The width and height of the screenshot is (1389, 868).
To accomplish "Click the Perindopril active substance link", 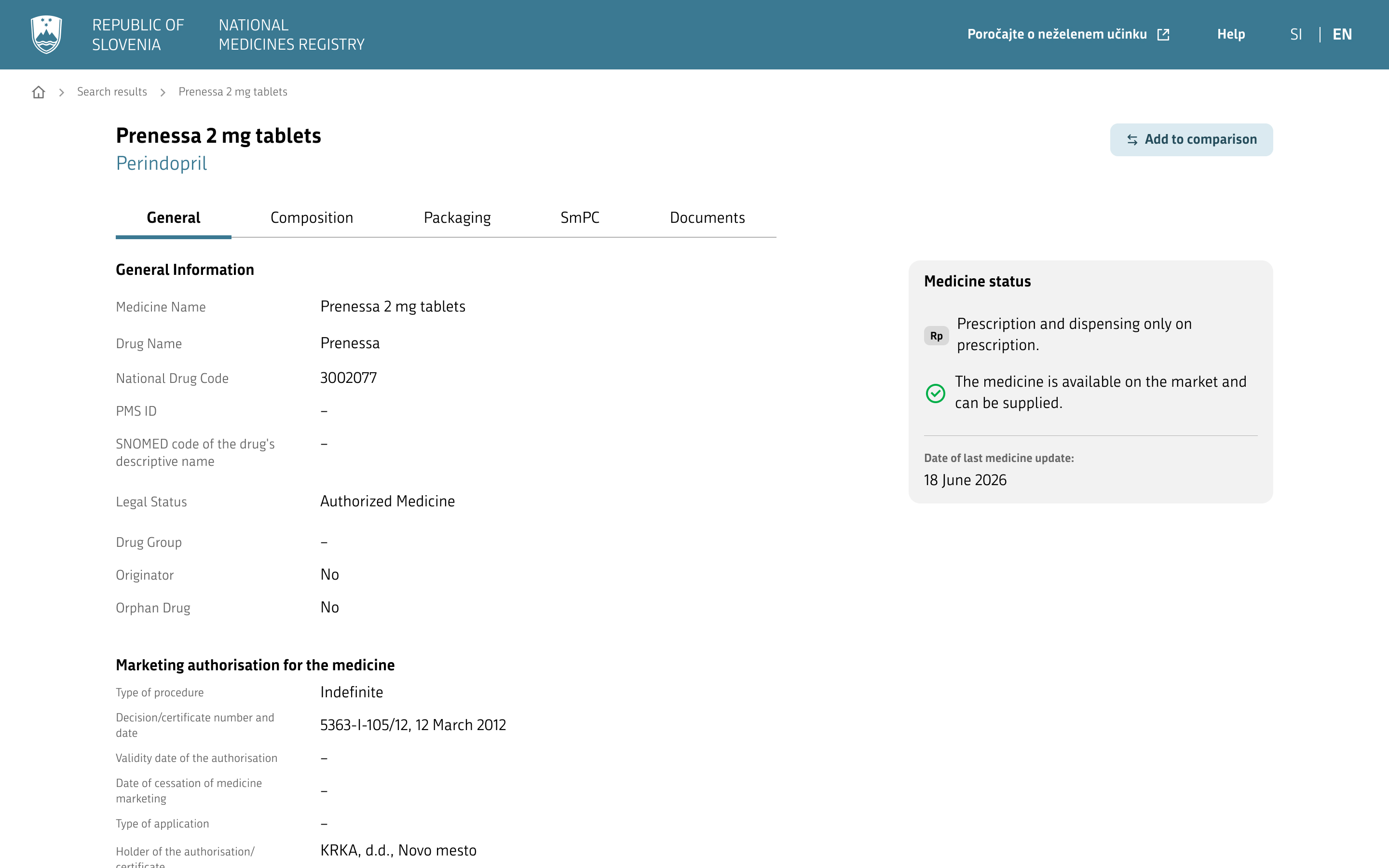I will pos(161,163).
